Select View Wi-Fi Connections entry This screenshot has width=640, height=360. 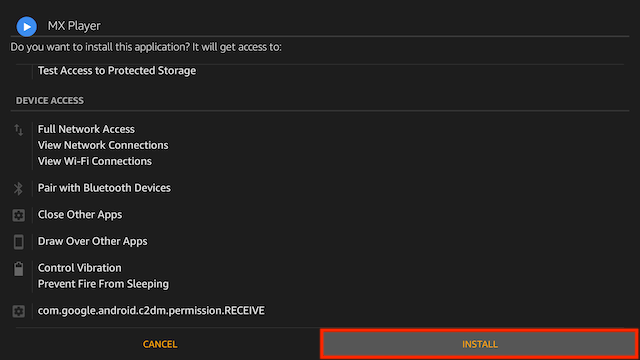pyautogui.click(x=95, y=161)
